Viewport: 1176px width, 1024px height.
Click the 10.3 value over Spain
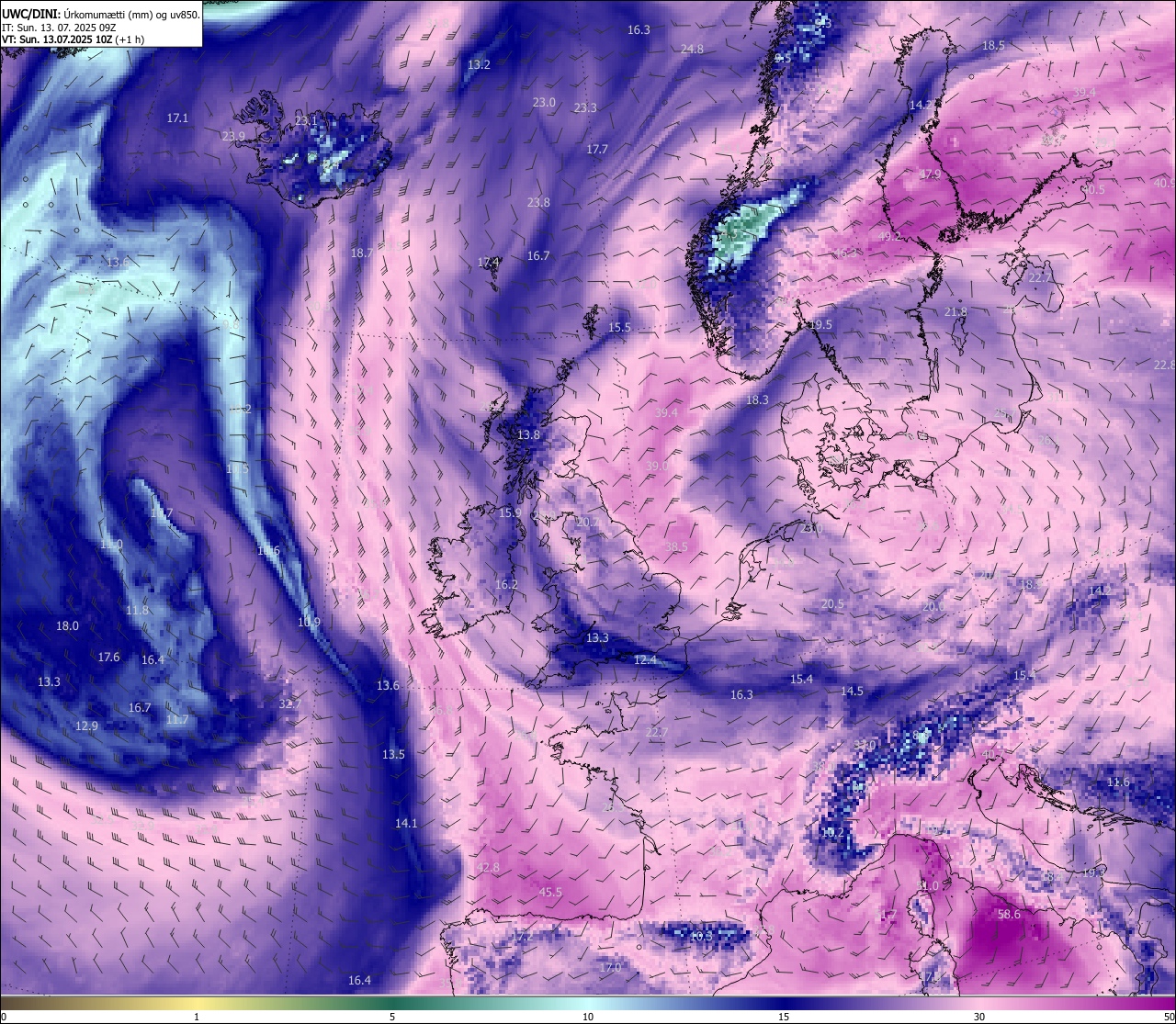[701, 935]
